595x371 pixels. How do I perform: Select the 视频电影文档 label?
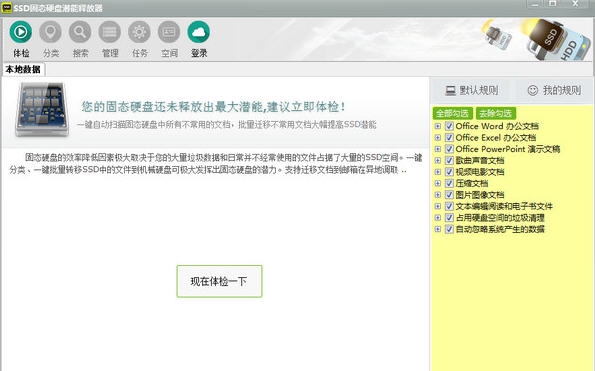tap(480, 172)
